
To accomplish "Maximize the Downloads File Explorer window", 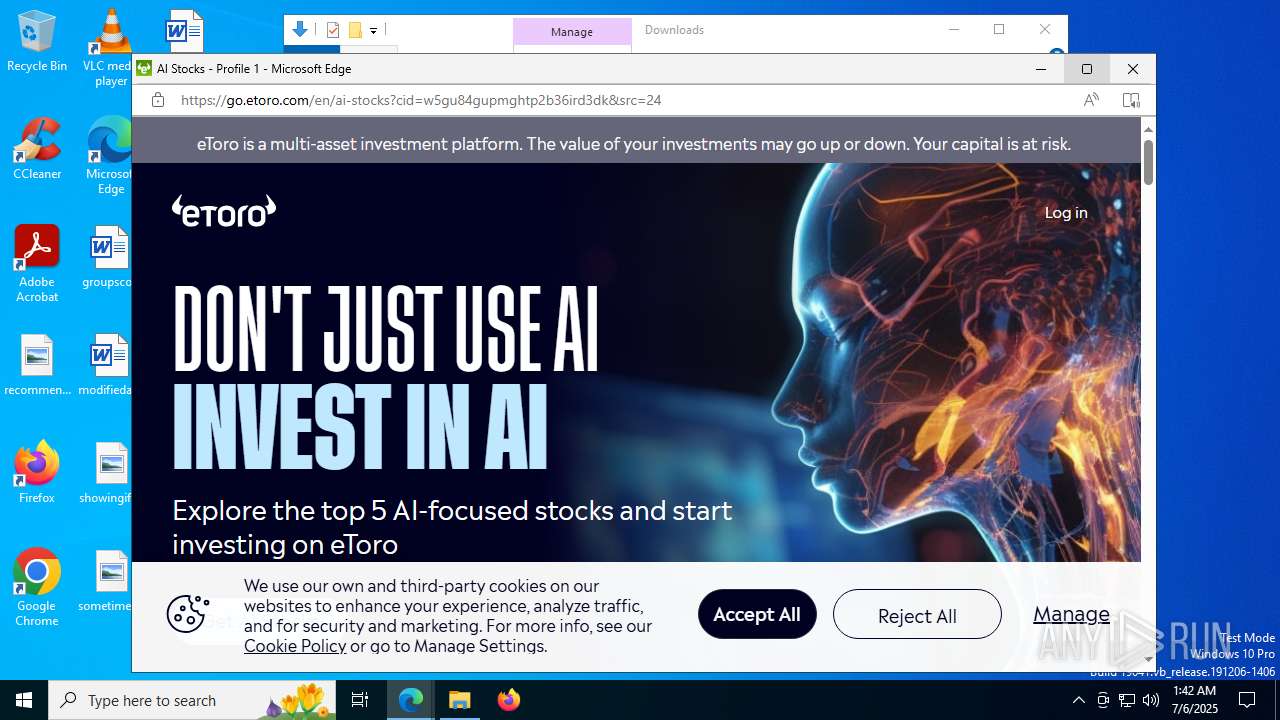I will (998, 30).
